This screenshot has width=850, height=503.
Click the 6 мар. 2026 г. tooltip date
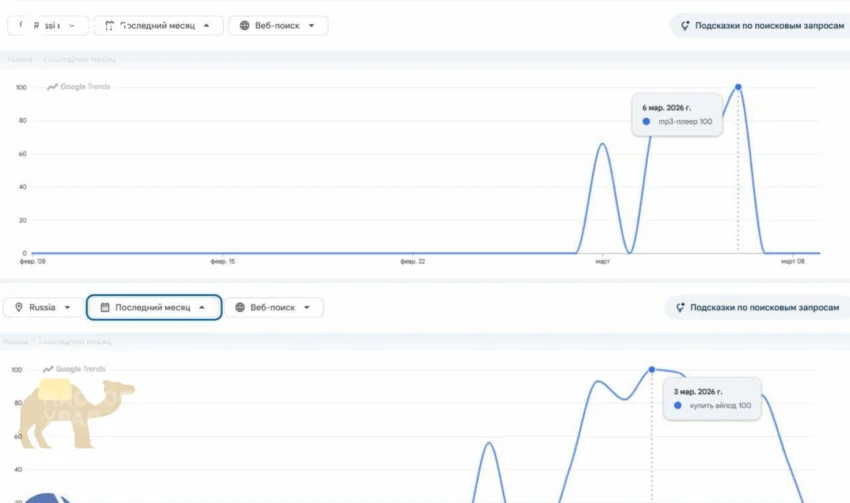[x=666, y=108]
